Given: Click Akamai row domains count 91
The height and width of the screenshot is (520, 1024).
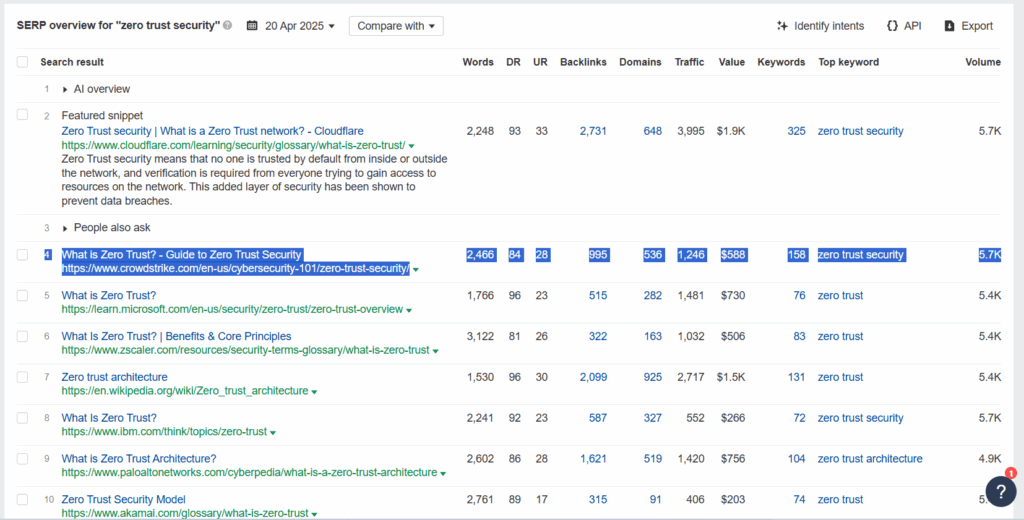Looking at the screenshot, I should coord(655,499).
